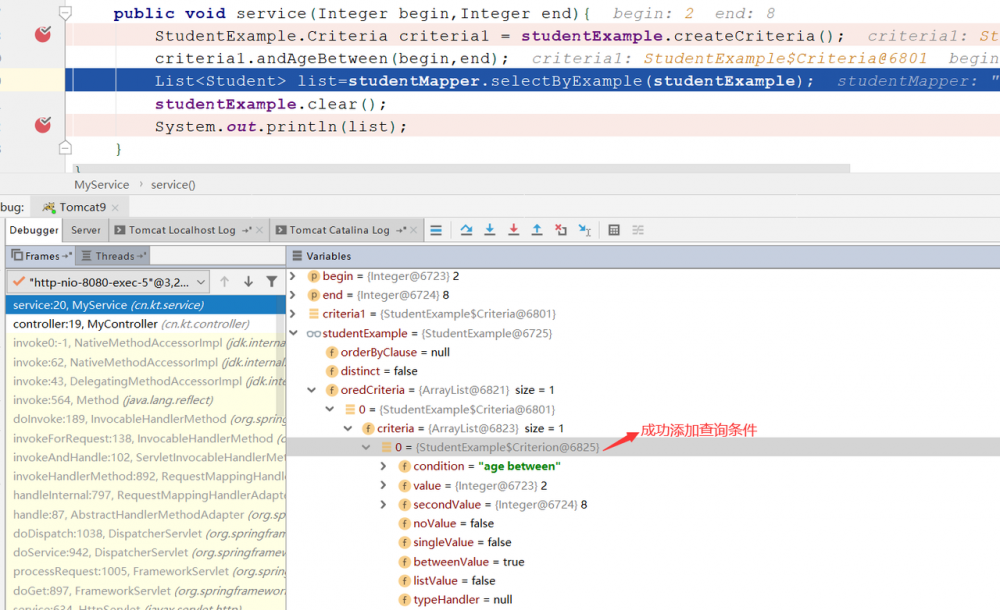1000x610 pixels.
Task: Open the thread selector dropdown
Action: point(108,282)
